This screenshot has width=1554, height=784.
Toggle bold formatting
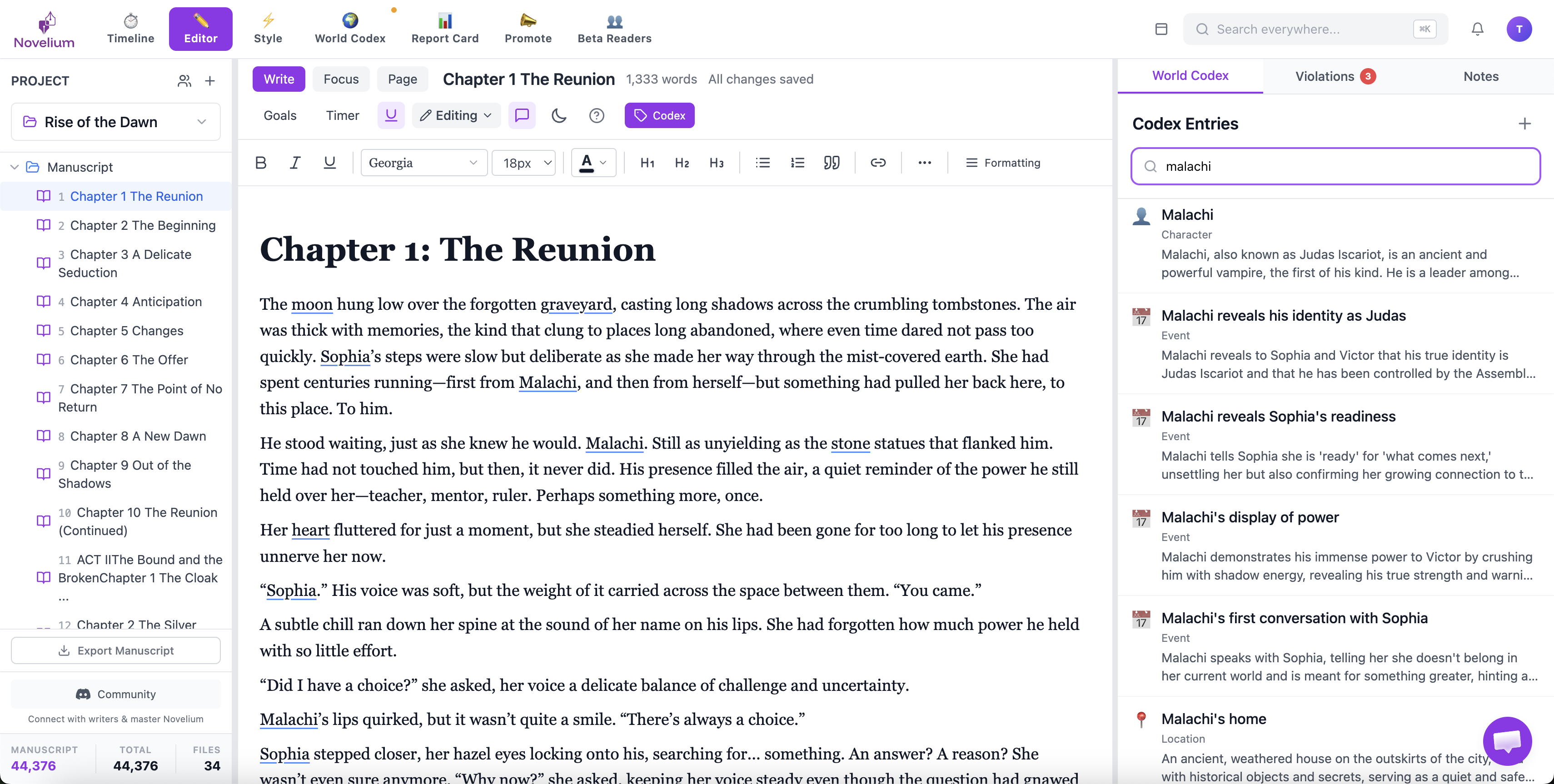coord(261,162)
